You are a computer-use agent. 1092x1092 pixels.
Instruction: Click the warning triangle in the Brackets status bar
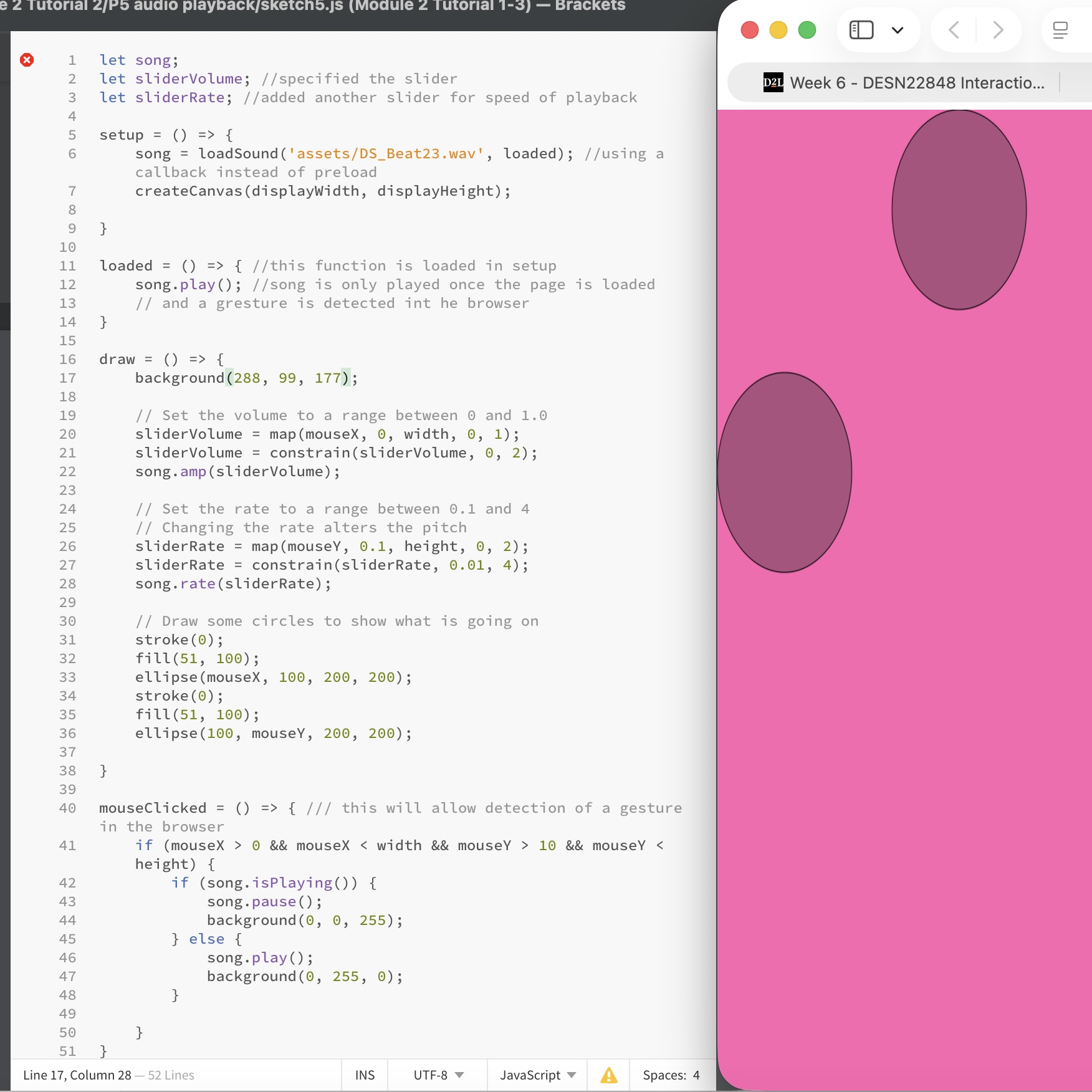coord(609,1075)
